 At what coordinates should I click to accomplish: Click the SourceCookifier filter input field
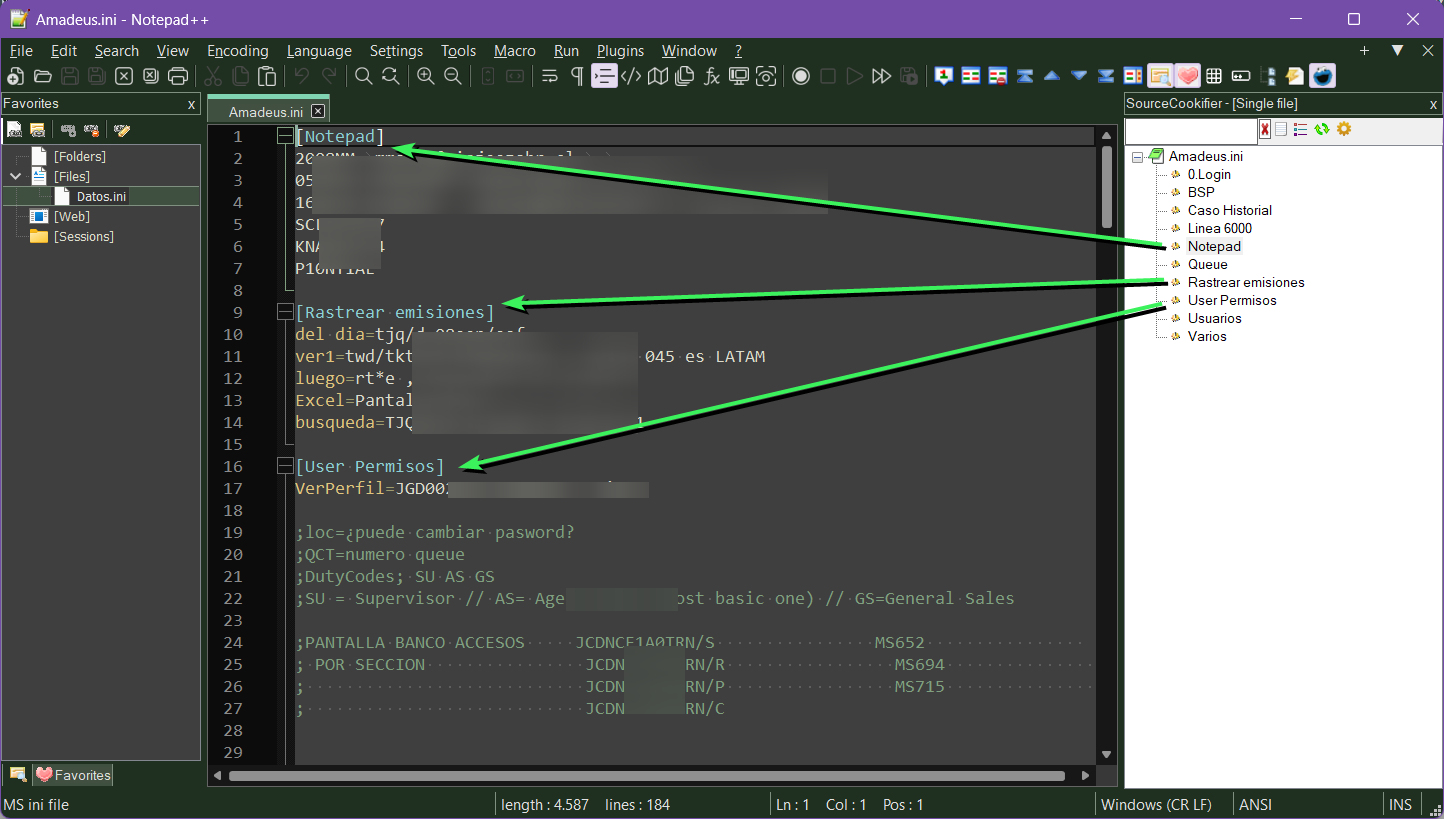pos(1191,130)
